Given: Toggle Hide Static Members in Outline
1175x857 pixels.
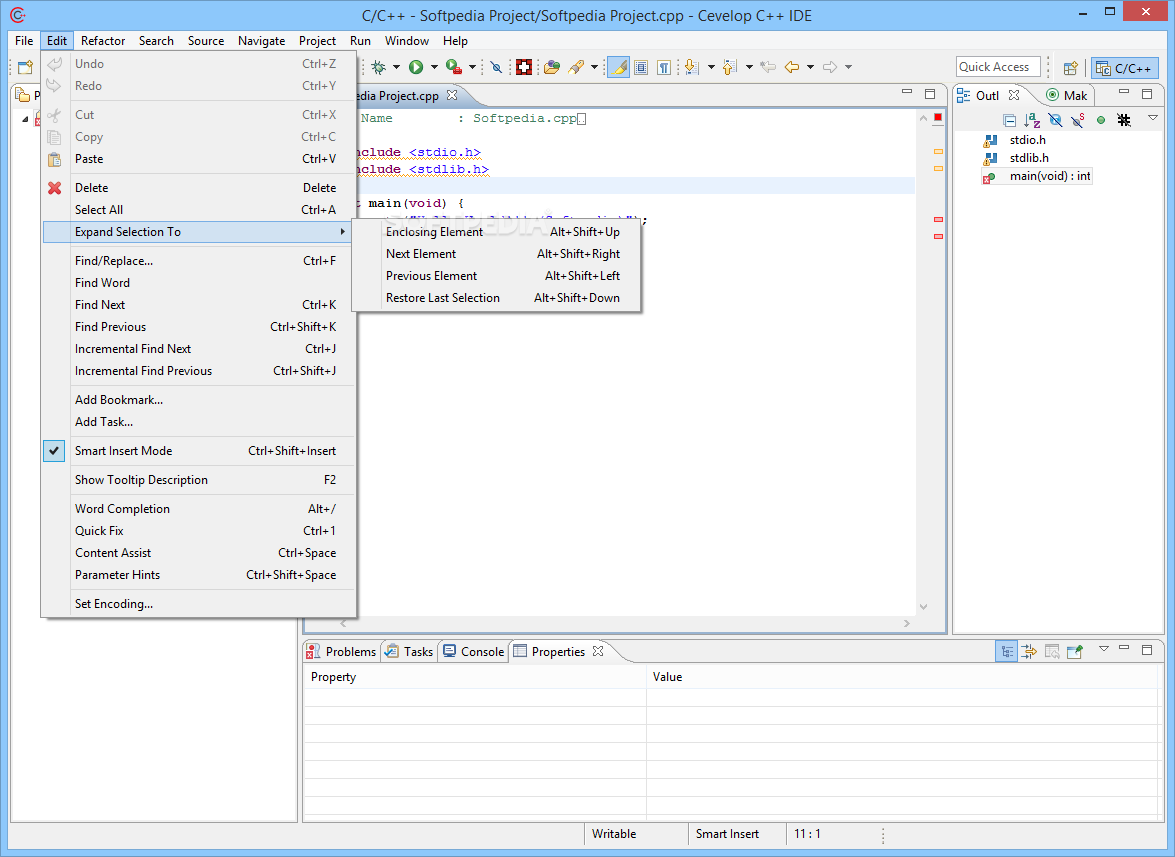Looking at the screenshot, I should click(x=1078, y=120).
